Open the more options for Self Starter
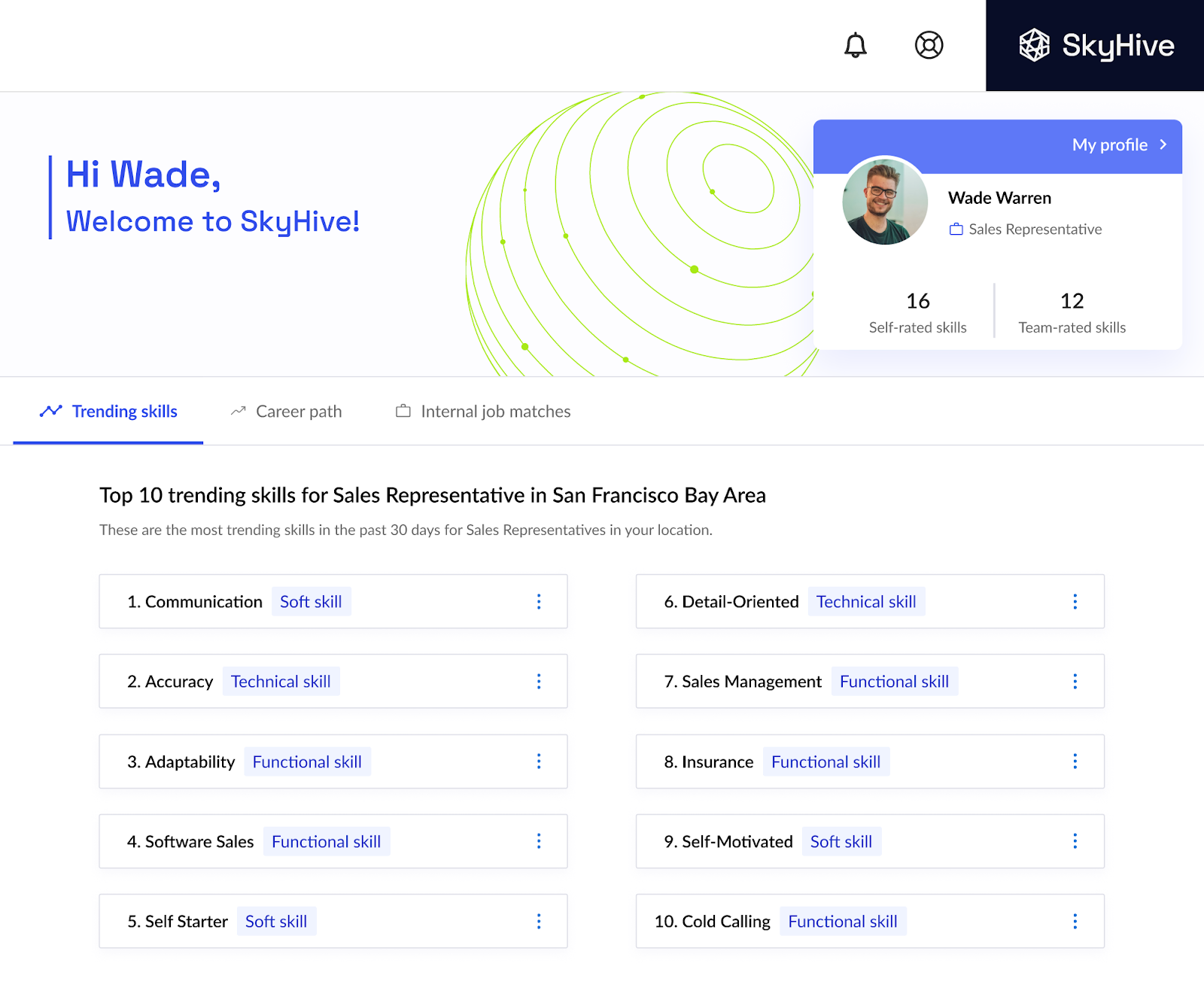The image size is (1204, 1003). click(x=539, y=922)
